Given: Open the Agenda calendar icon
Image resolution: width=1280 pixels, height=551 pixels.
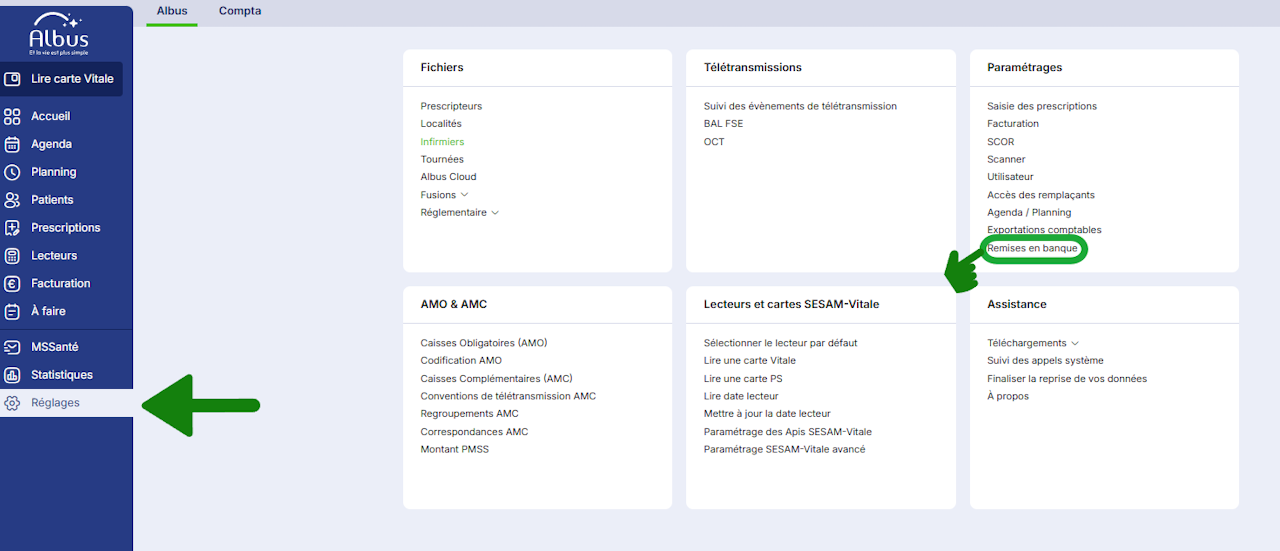Looking at the screenshot, I should click(12, 144).
